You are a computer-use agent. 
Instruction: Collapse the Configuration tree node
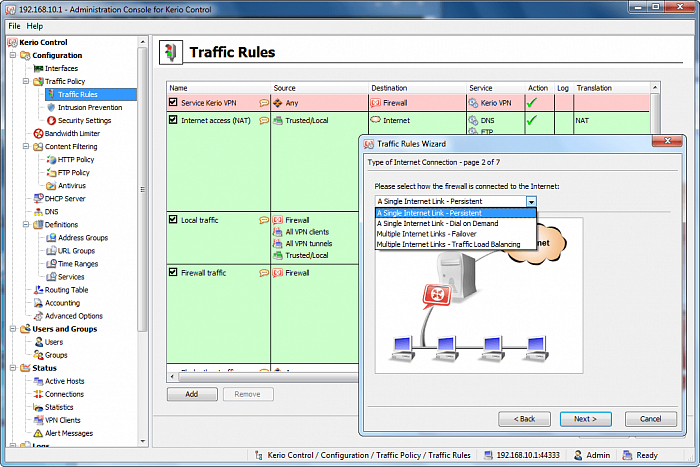click(x=13, y=55)
